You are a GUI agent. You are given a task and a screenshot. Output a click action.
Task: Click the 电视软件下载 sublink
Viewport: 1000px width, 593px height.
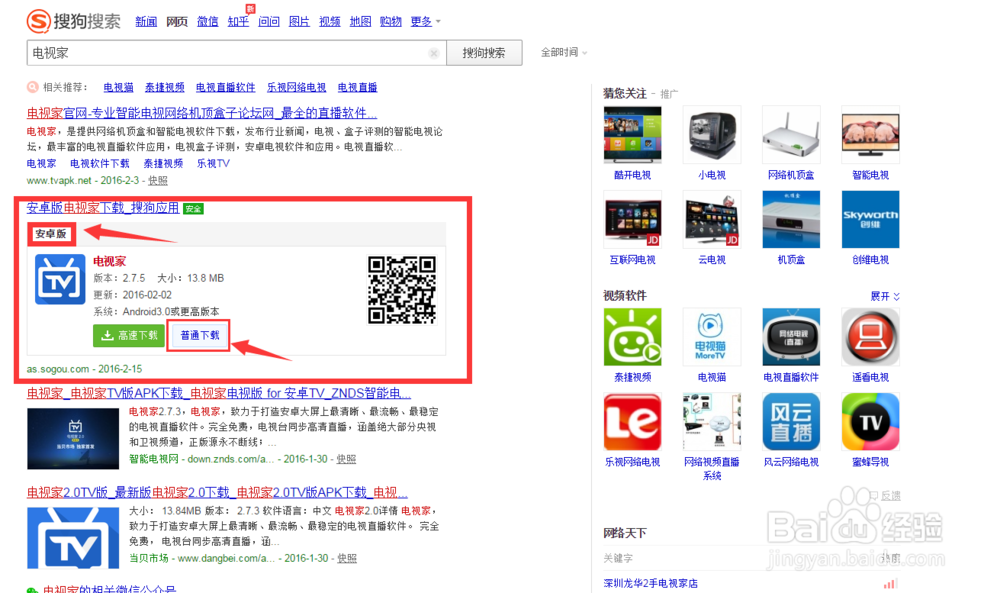tap(99, 163)
